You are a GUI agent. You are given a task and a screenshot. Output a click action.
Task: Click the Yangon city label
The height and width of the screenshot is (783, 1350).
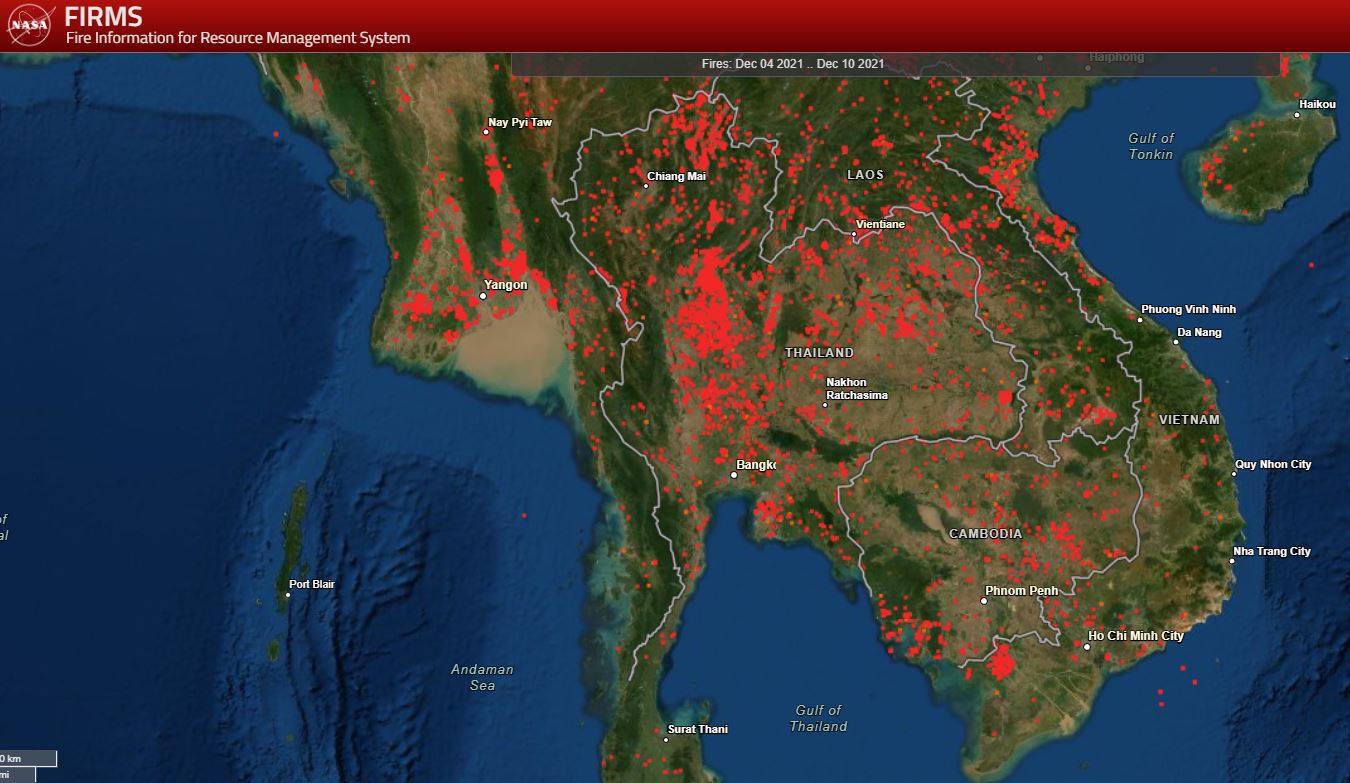(x=505, y=285)
